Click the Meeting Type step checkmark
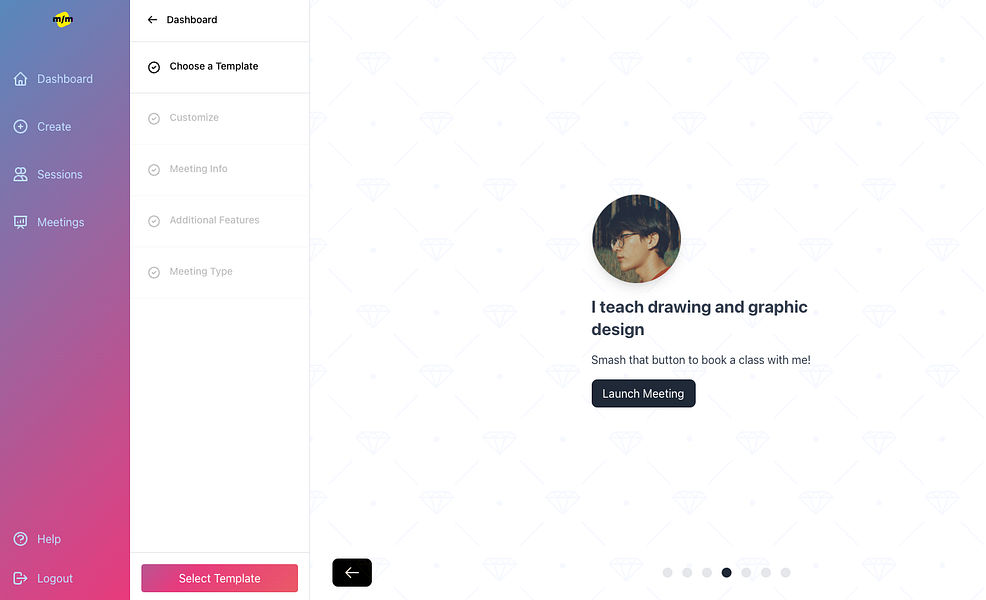 154,272
